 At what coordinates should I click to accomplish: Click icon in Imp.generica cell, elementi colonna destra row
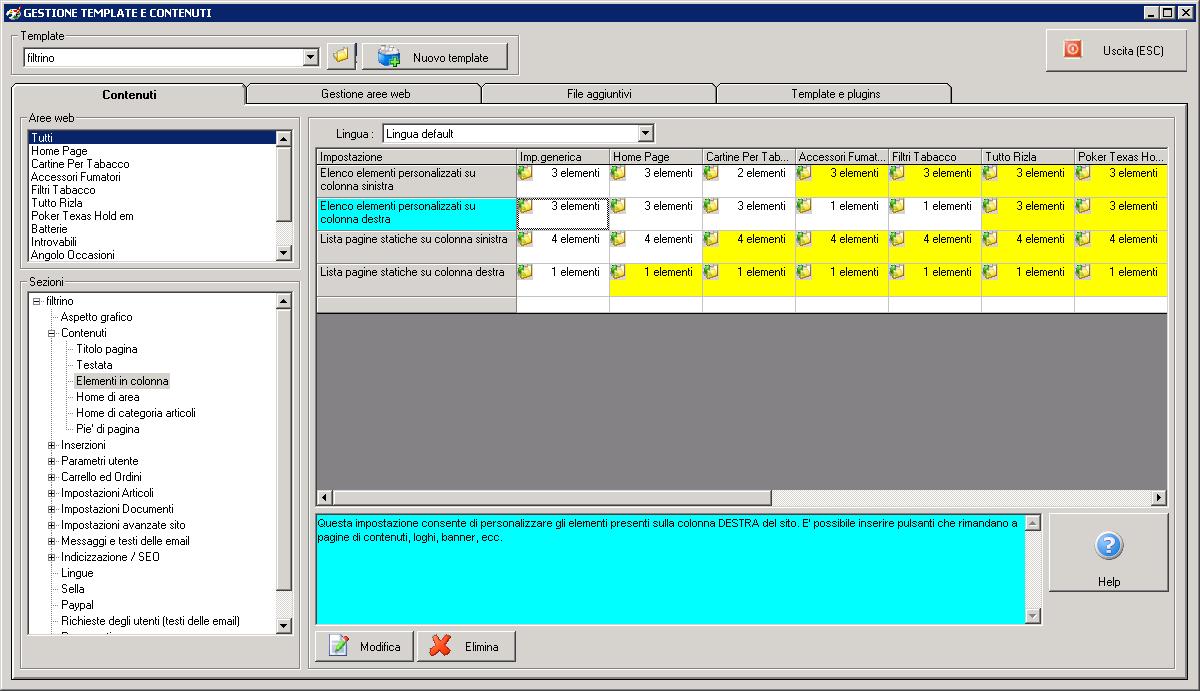coord(525,206)
